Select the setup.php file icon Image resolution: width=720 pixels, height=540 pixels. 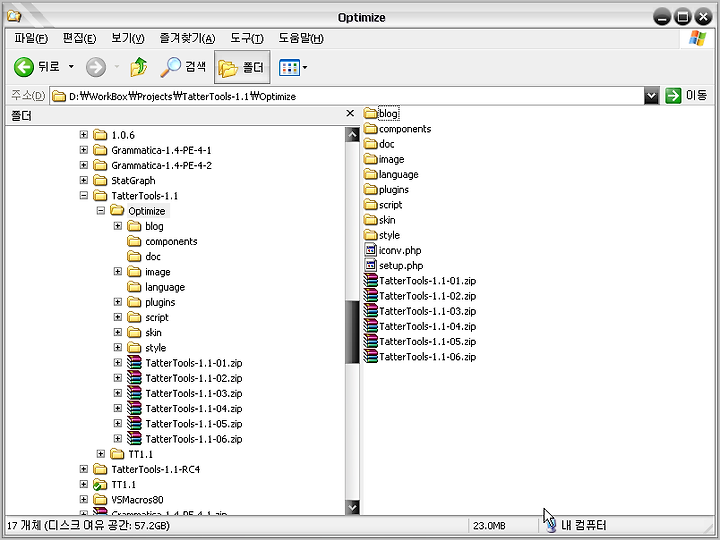pyautogui.click(x=371, y=264)
